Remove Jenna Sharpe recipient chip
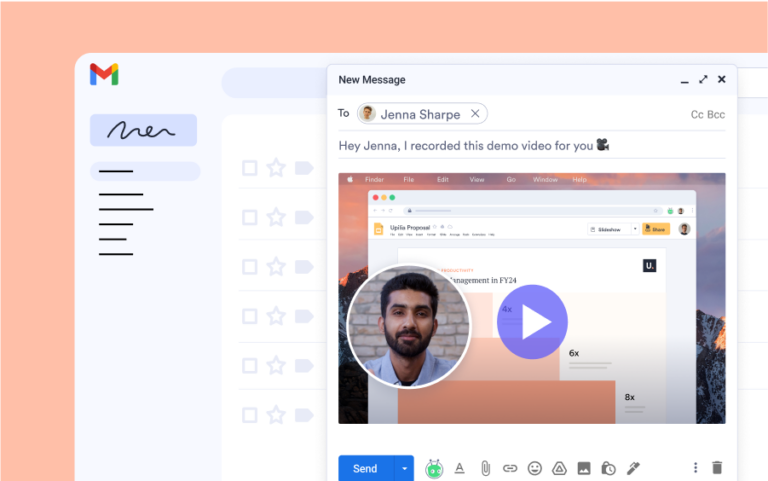The image size is (768, 481). tap(476, 114)
